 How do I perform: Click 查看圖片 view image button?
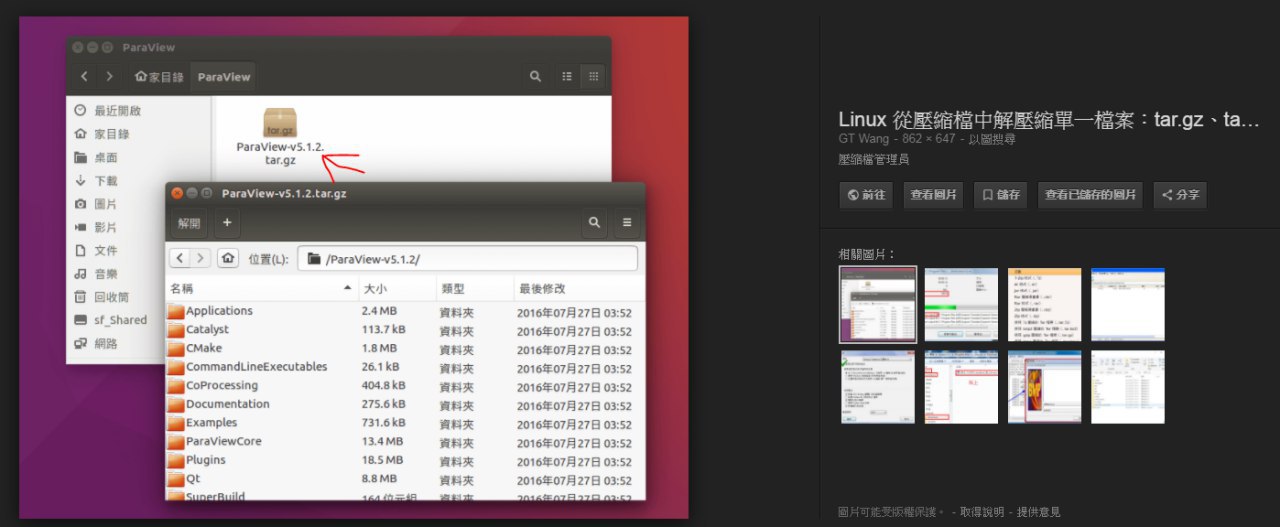[933, 195]
